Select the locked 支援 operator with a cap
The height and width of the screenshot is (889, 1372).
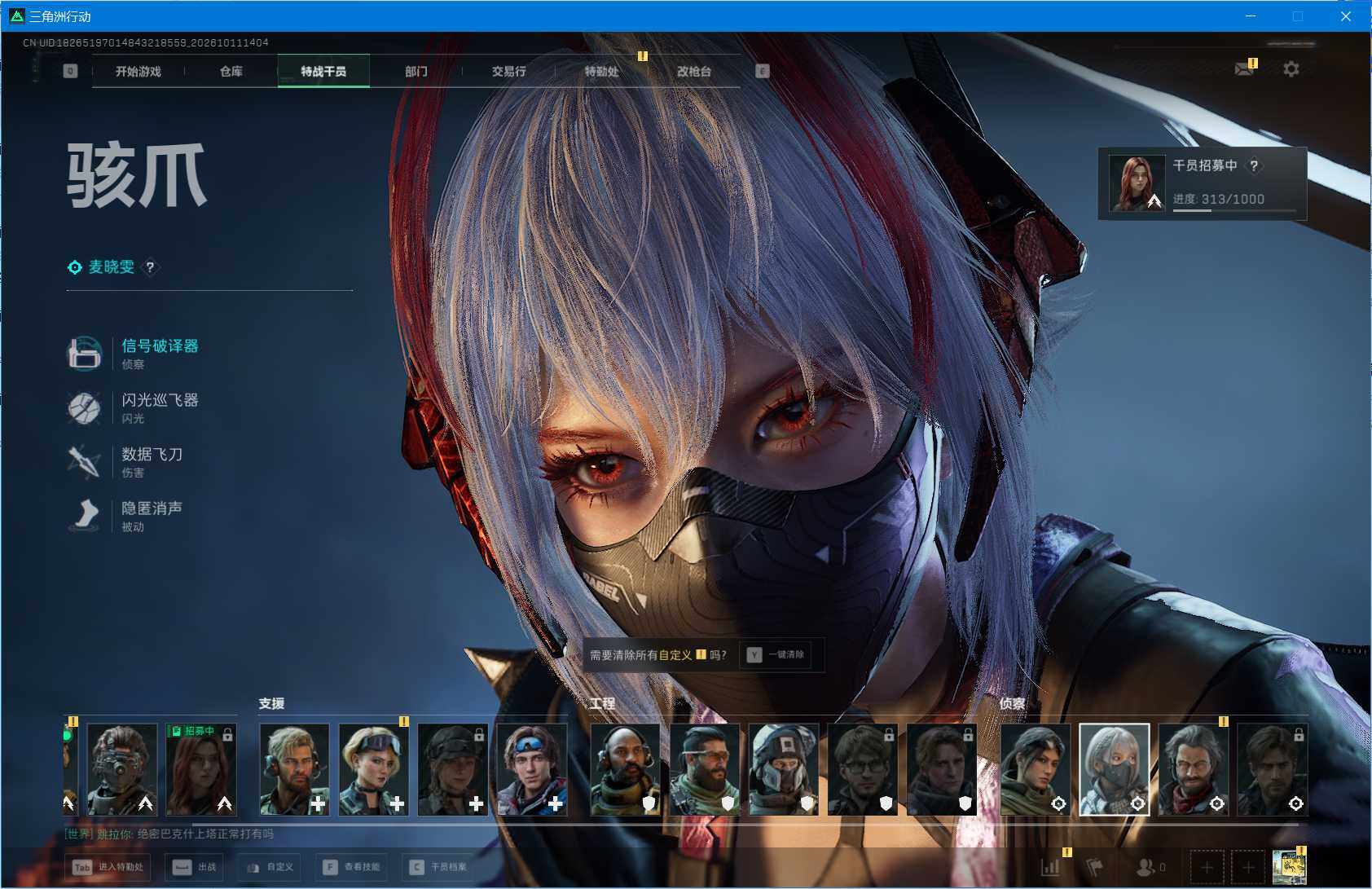[452, 769]
